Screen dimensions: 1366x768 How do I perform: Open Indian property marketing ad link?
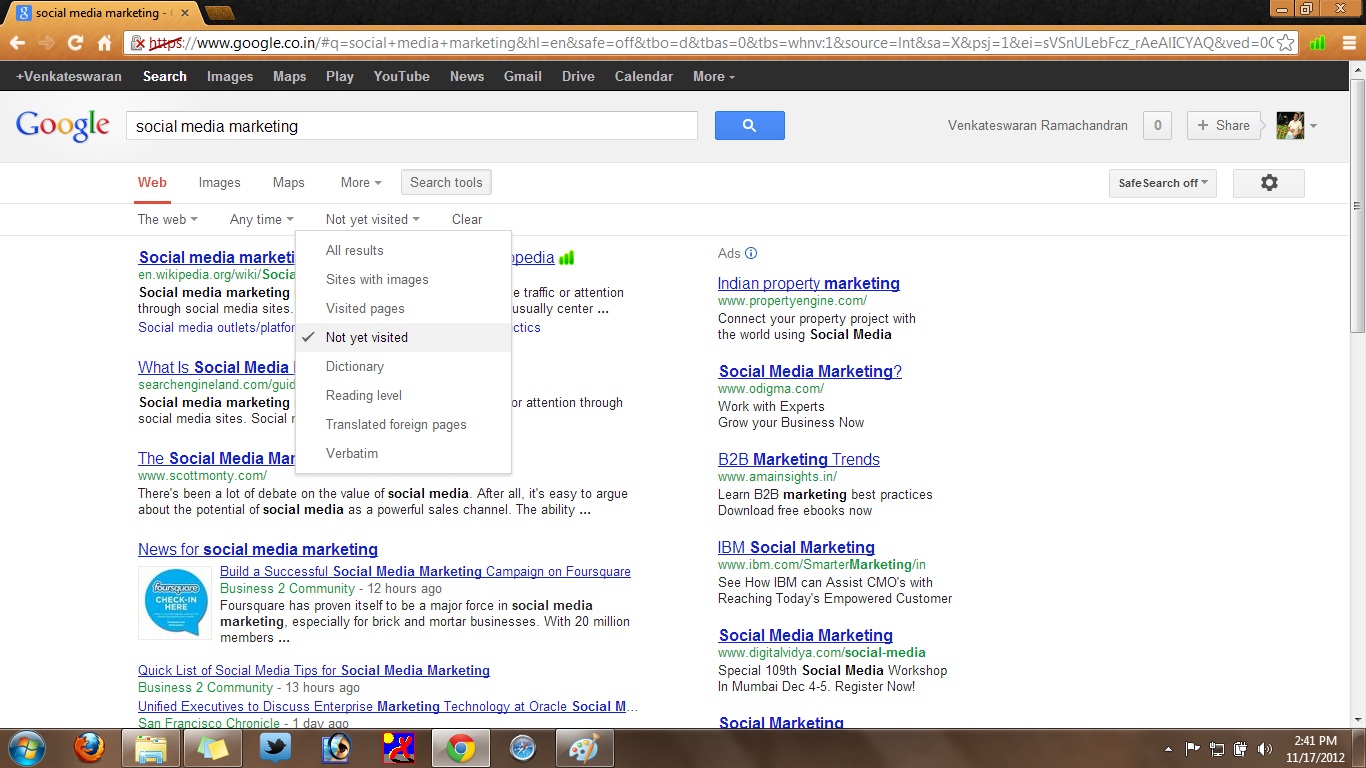click(809, 283)
